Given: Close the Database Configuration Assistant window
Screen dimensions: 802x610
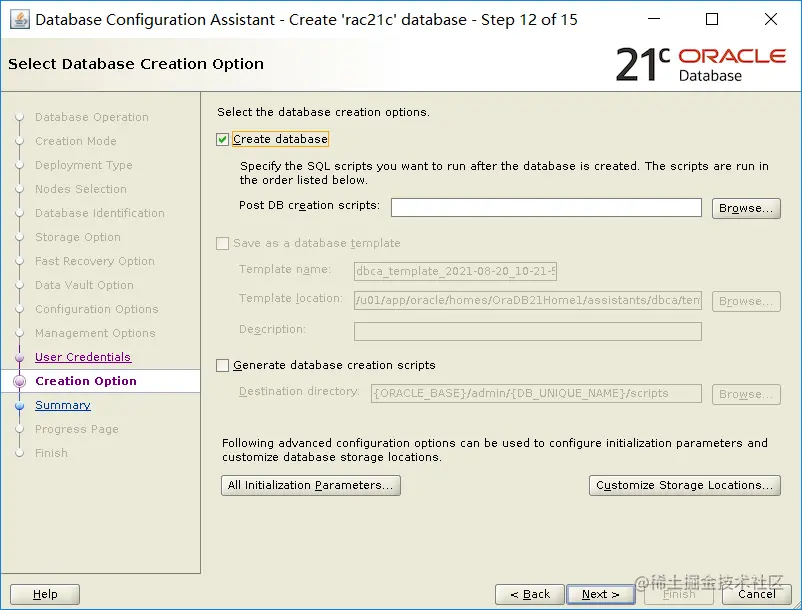Looking at the screenshot, I should [770, 19].
